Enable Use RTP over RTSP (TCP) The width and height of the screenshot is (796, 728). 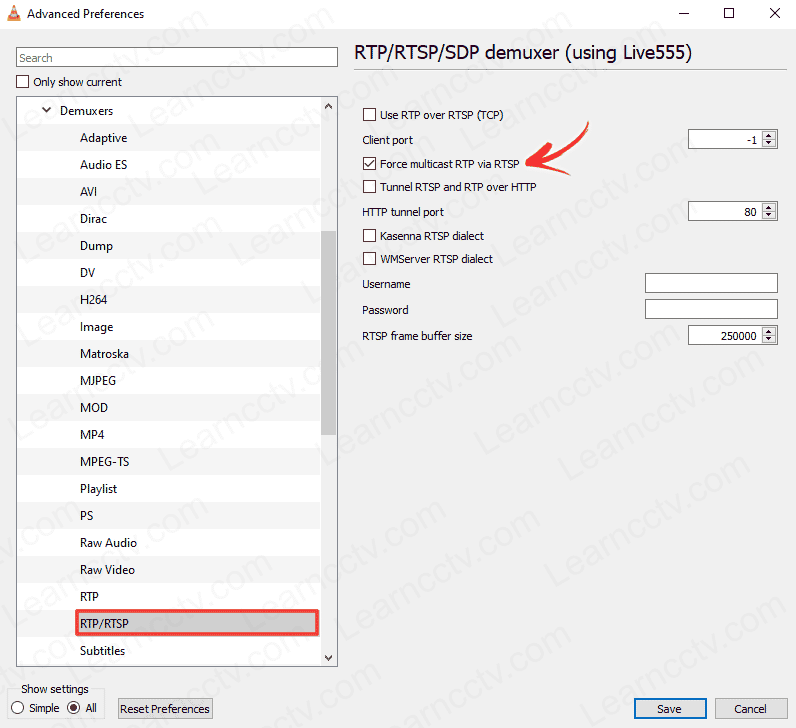pyautogui.click(x=370, y=115)
